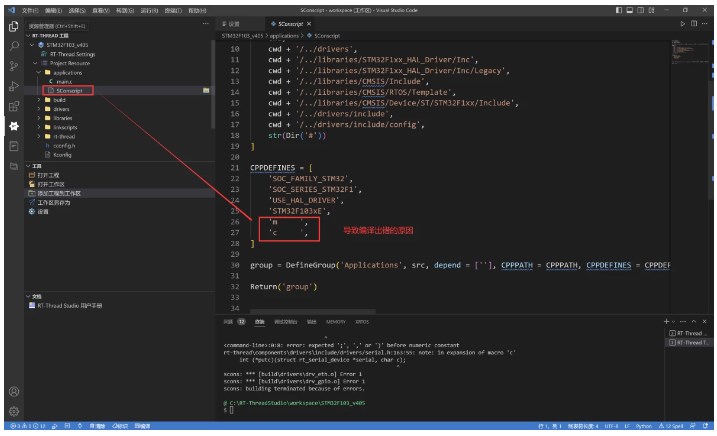Screen dimensions: 717x436
Task: Open the Source Control view
Action: pyautogui.click(x=14, y=66)
